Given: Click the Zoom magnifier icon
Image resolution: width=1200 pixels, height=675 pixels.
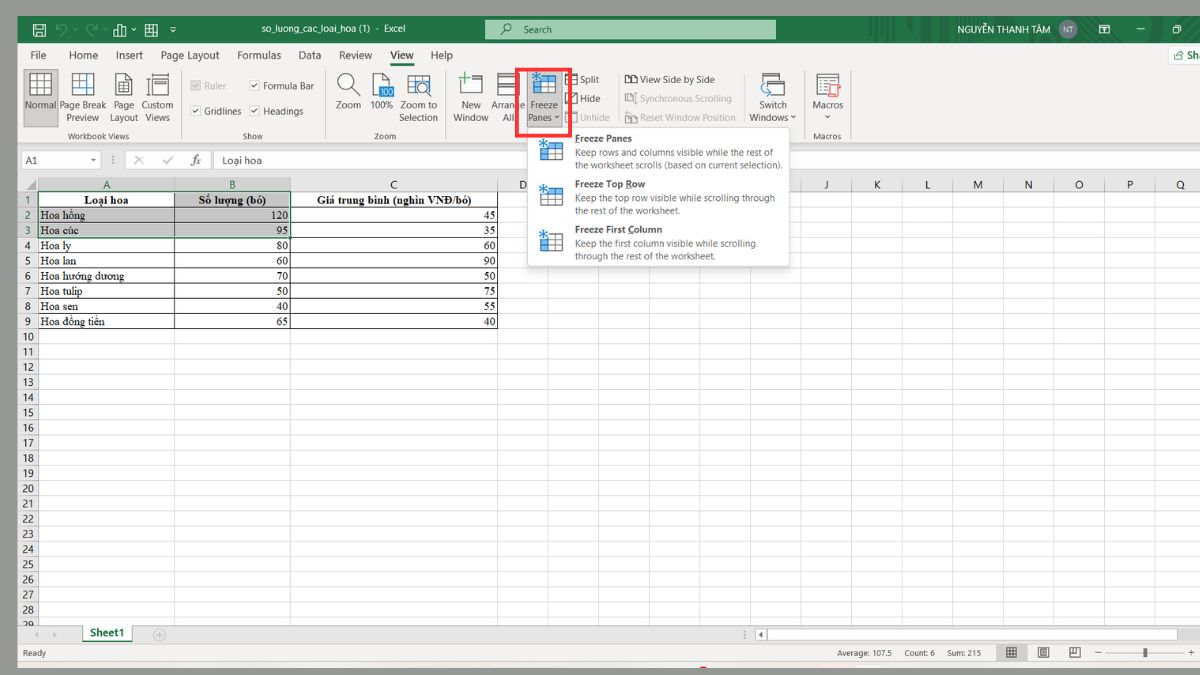Looking at the screenshot, I should click(x=348, y=85).
